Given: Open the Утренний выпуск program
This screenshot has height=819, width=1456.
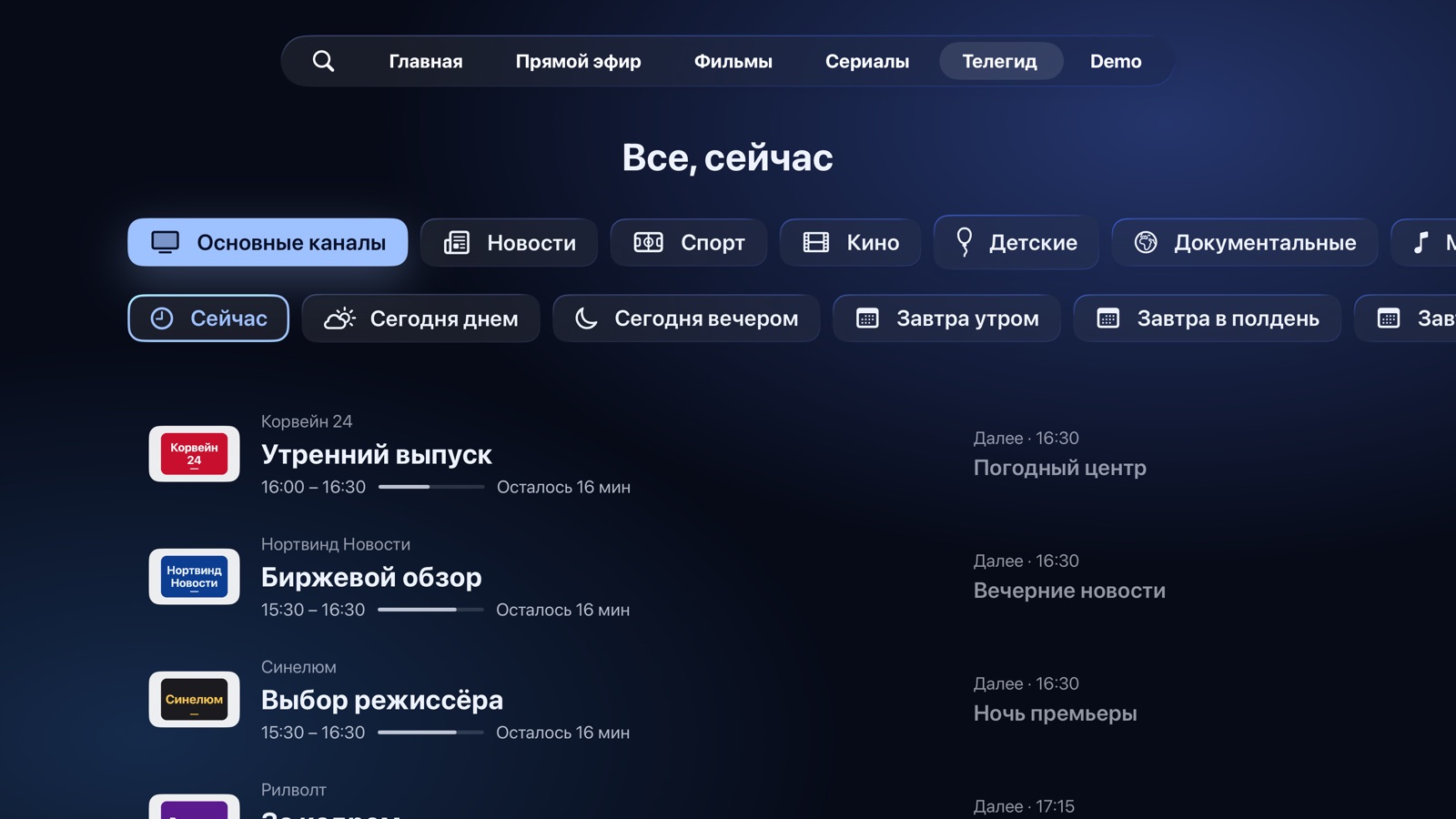Looking at the screenshot, I should 377,454.
